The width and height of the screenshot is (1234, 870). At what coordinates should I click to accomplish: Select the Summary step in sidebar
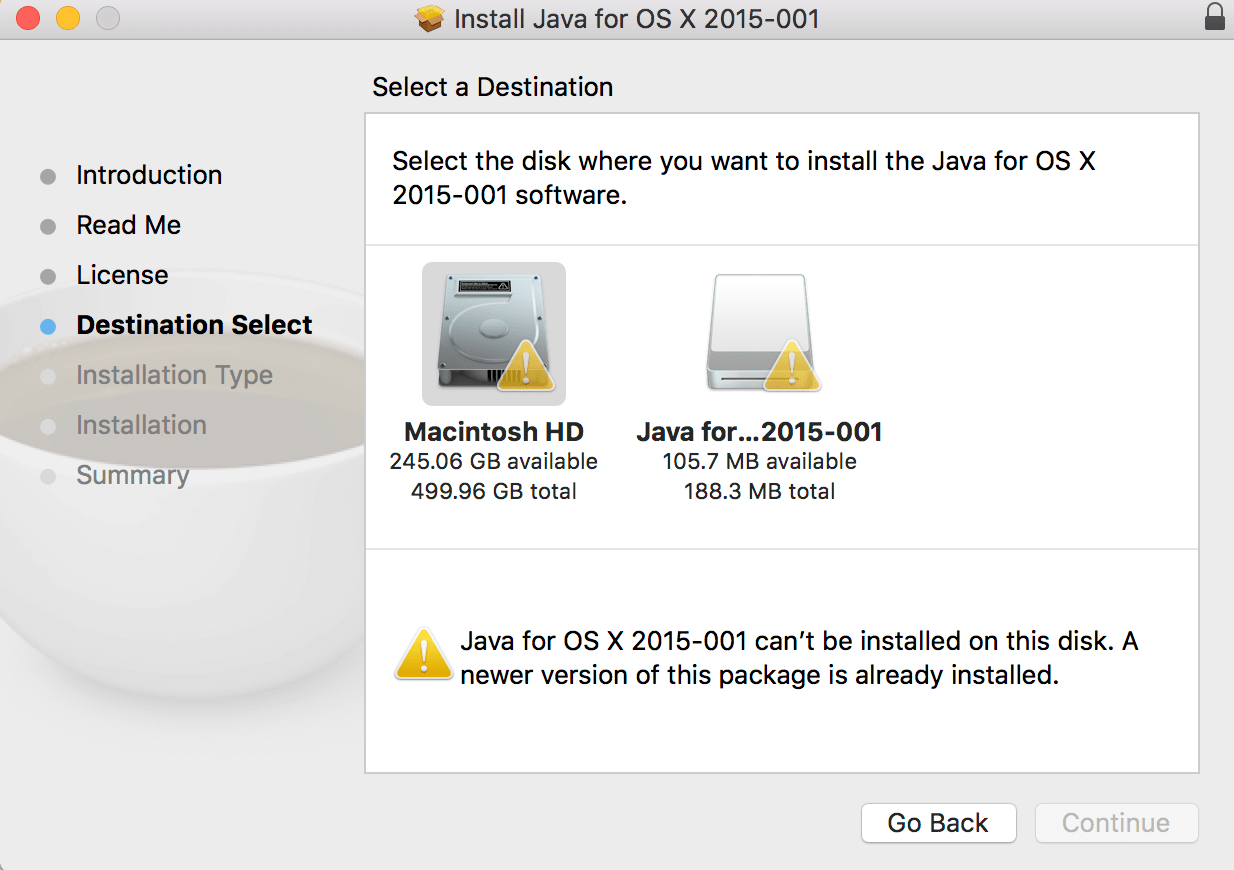[x=133, y=475]
